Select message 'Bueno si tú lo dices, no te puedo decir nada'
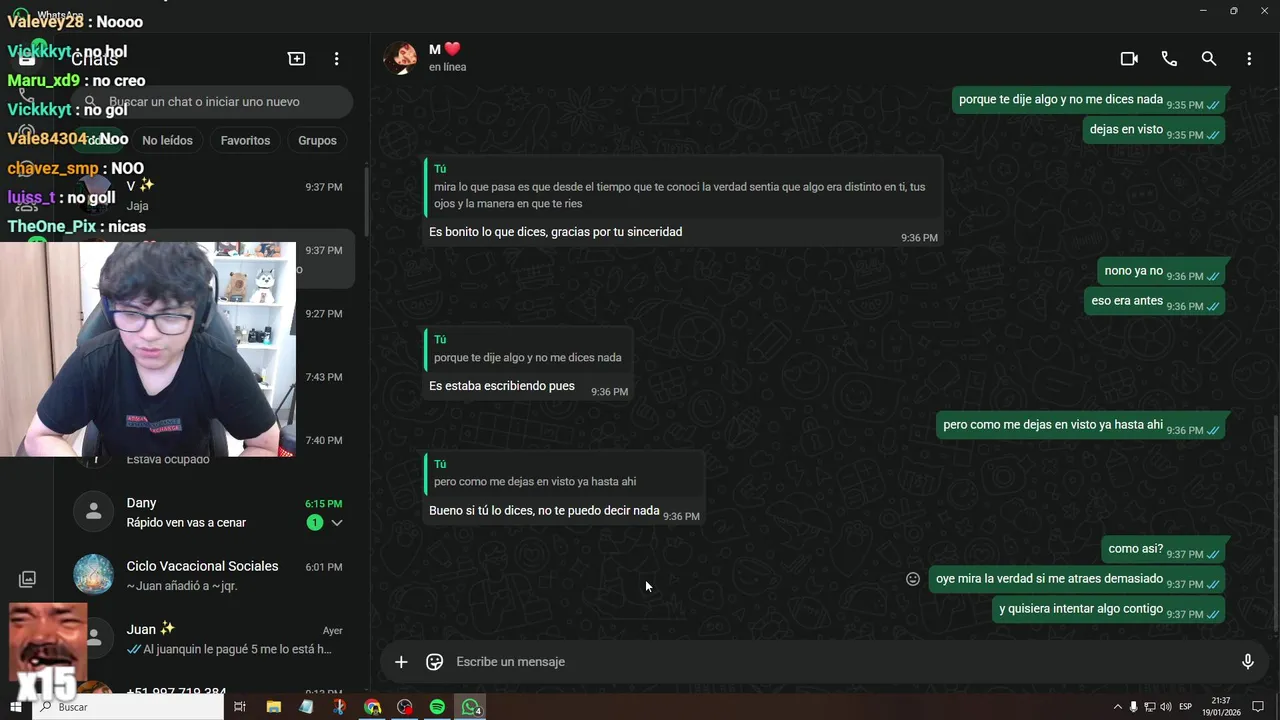 coord(544,511)
